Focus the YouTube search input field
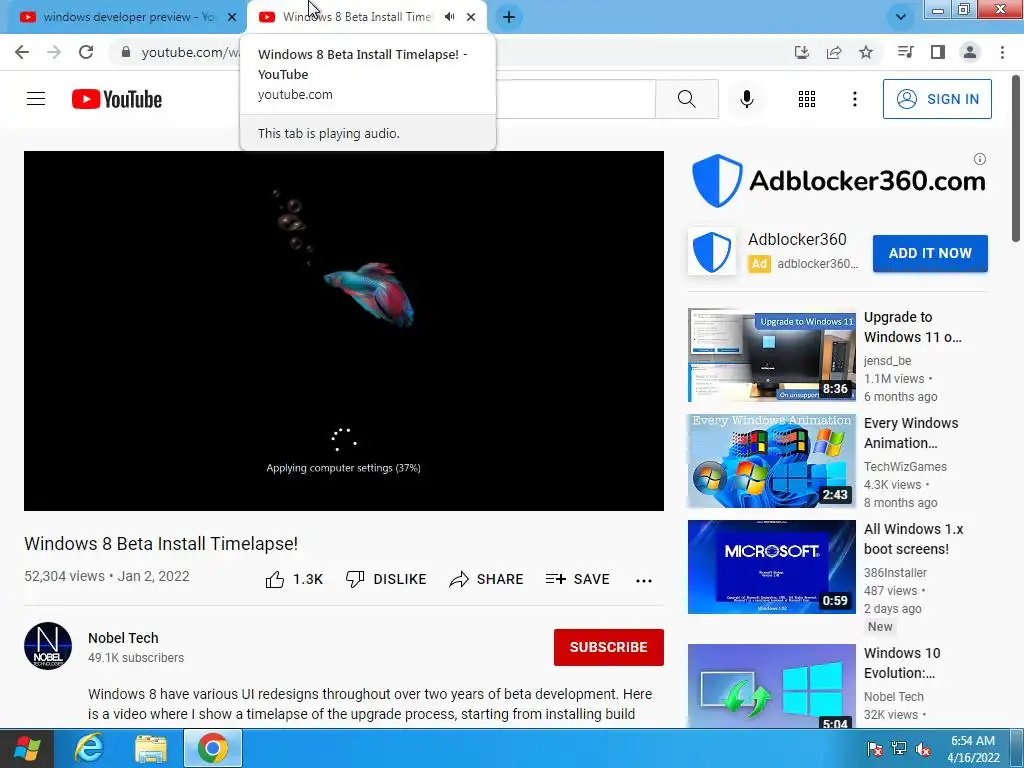 pos(575,99)
